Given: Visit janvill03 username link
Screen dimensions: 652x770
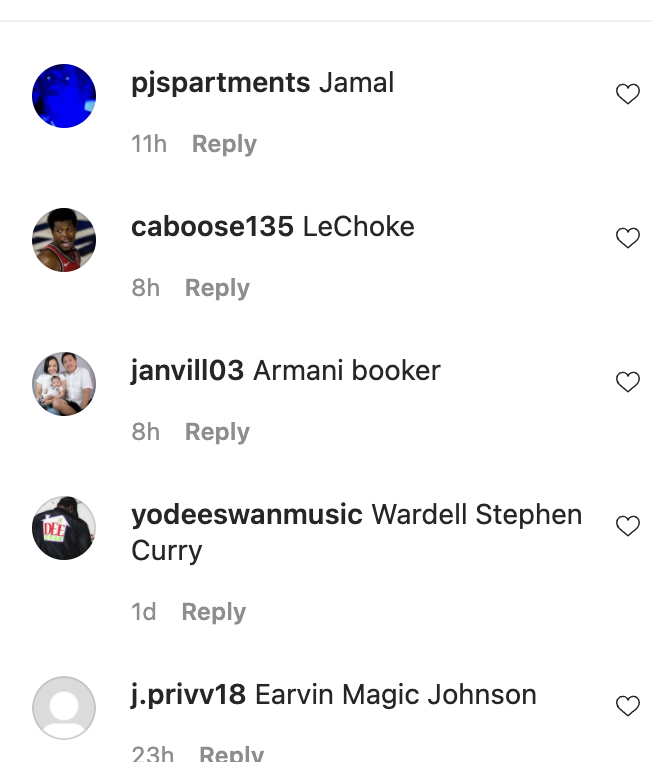Looking at the screenshot, I should (187, 371).
